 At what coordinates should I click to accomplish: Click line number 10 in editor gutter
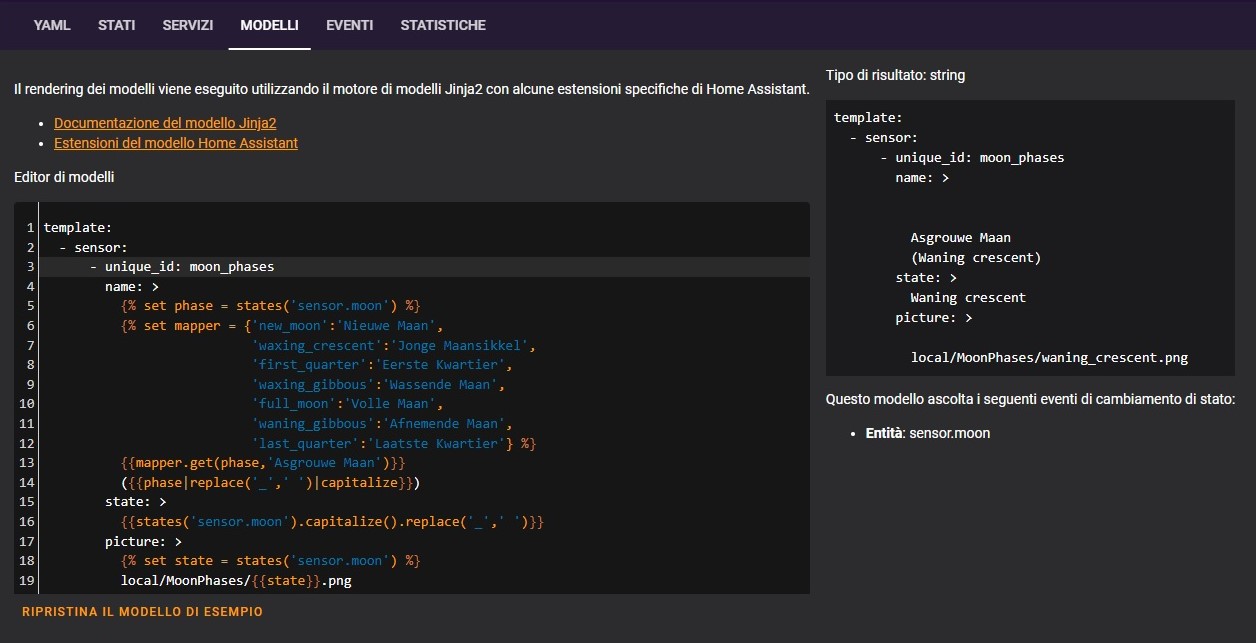click(27, 404)
